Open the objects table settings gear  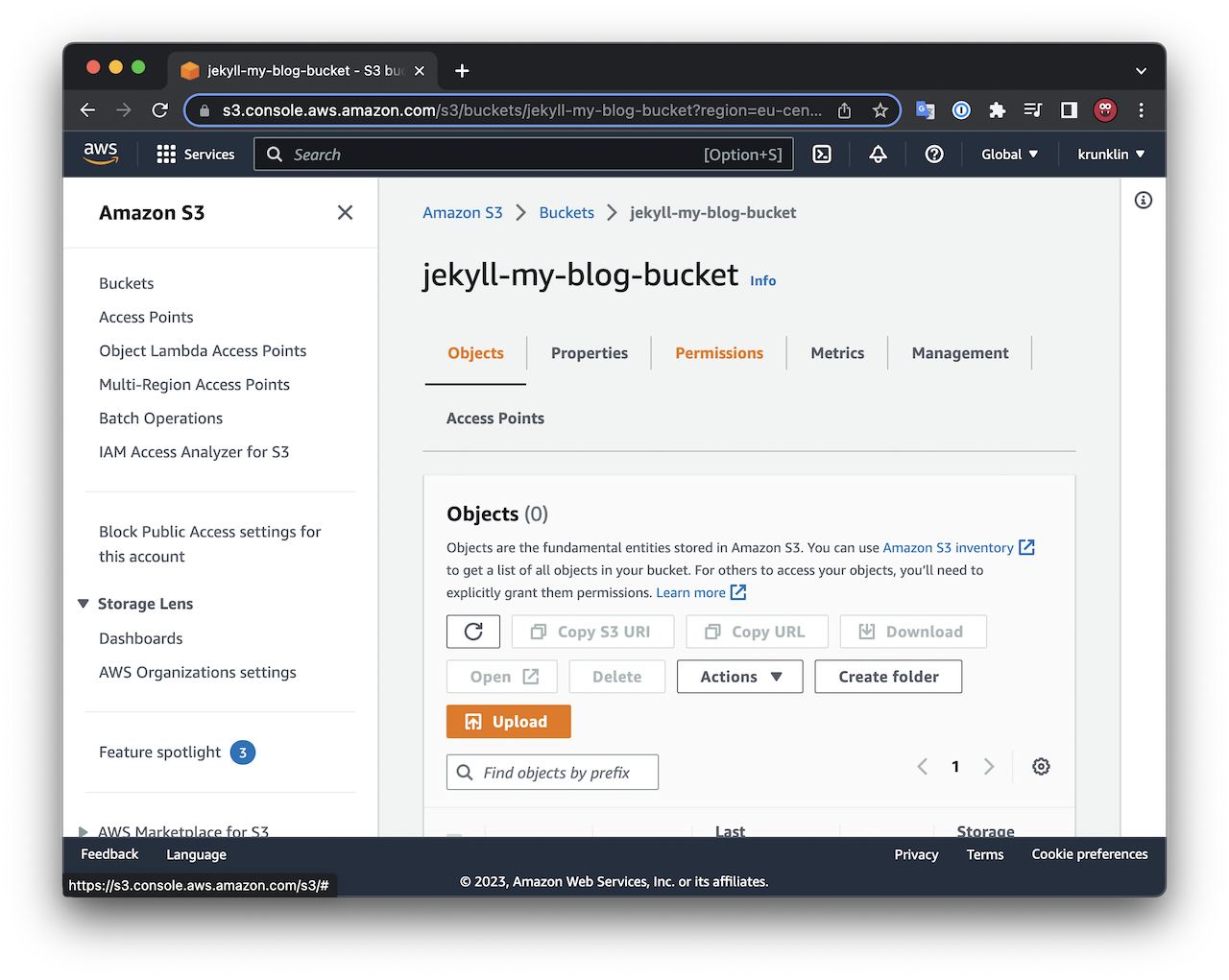1041,766
